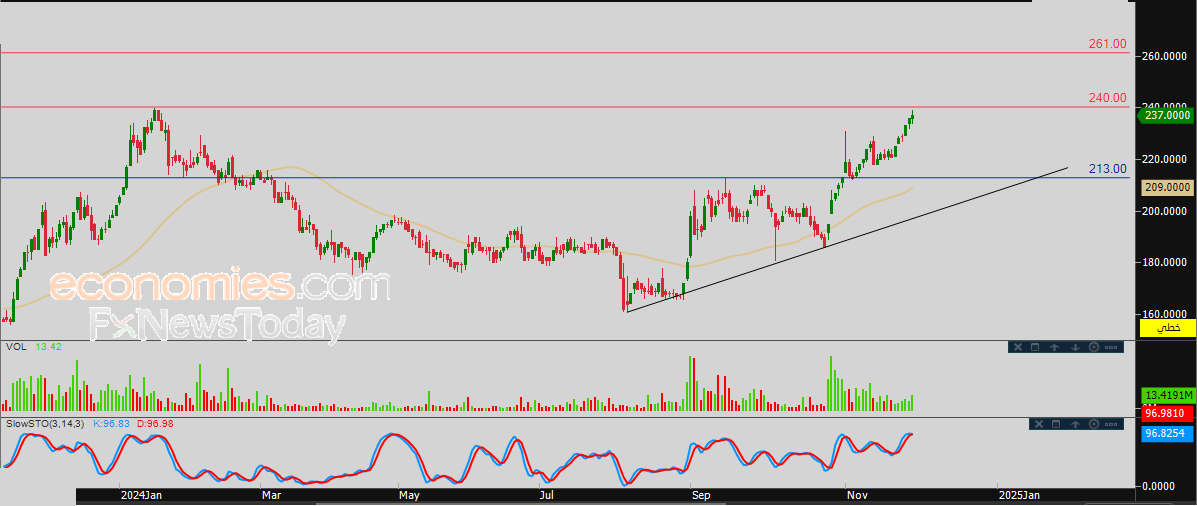
Task: Click the VOL indicator label
Action: pyautogui.click(x=16, y=347)
